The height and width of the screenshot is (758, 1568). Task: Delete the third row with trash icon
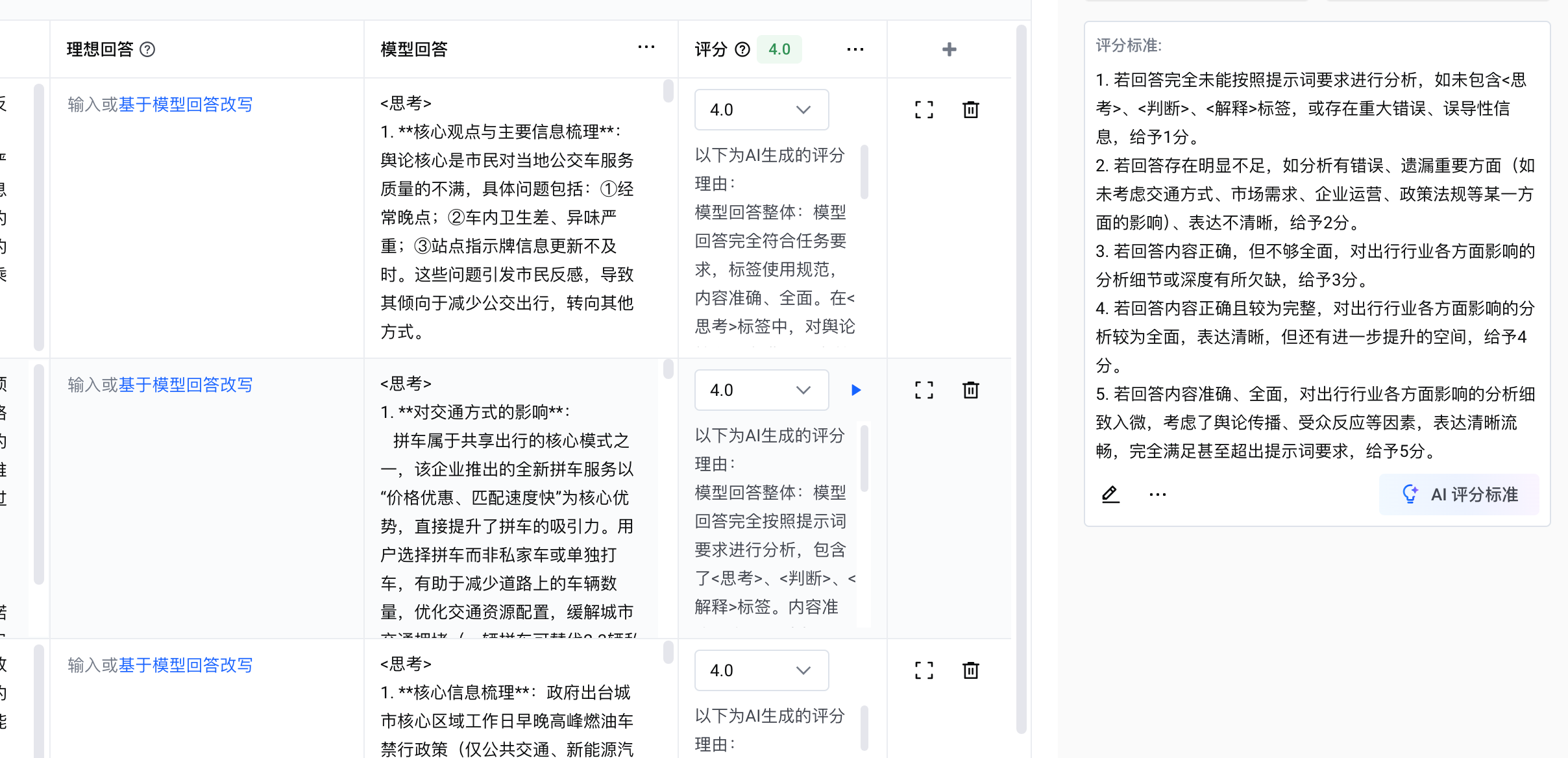tap(970, 670)
